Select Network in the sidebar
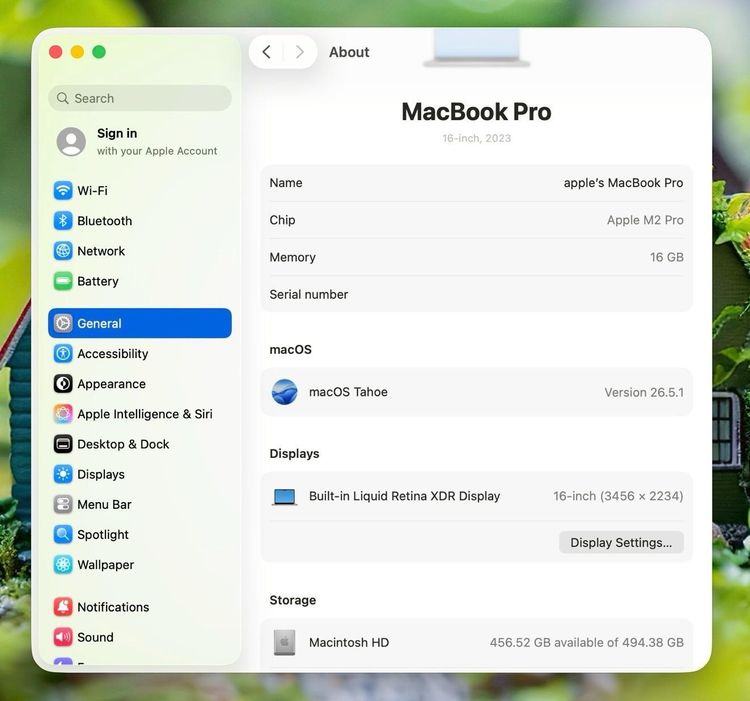750x701 pixels. pos(140,251)
